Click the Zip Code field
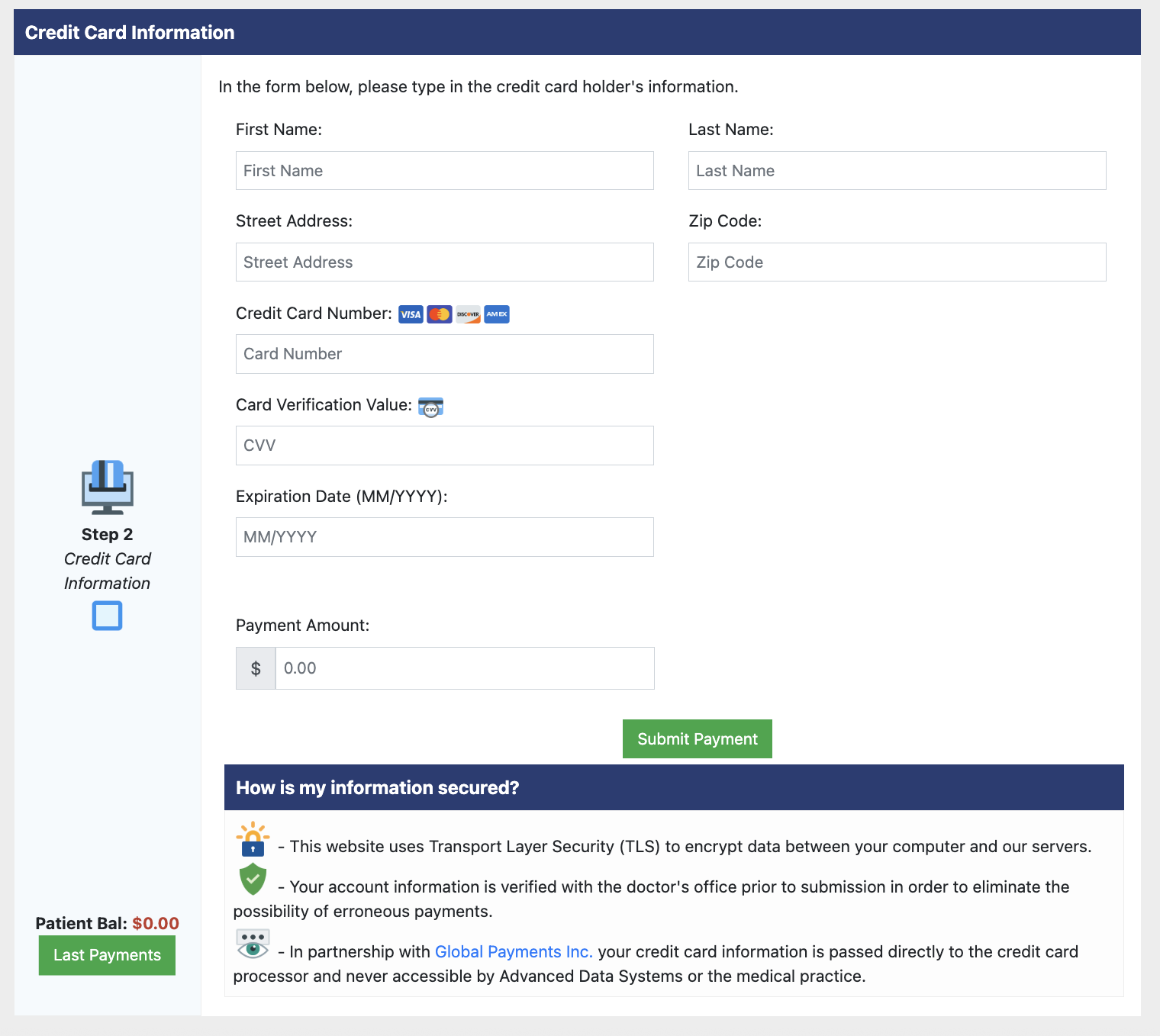This screenshot has width=1160, height=1036. [x=897, y=262]
